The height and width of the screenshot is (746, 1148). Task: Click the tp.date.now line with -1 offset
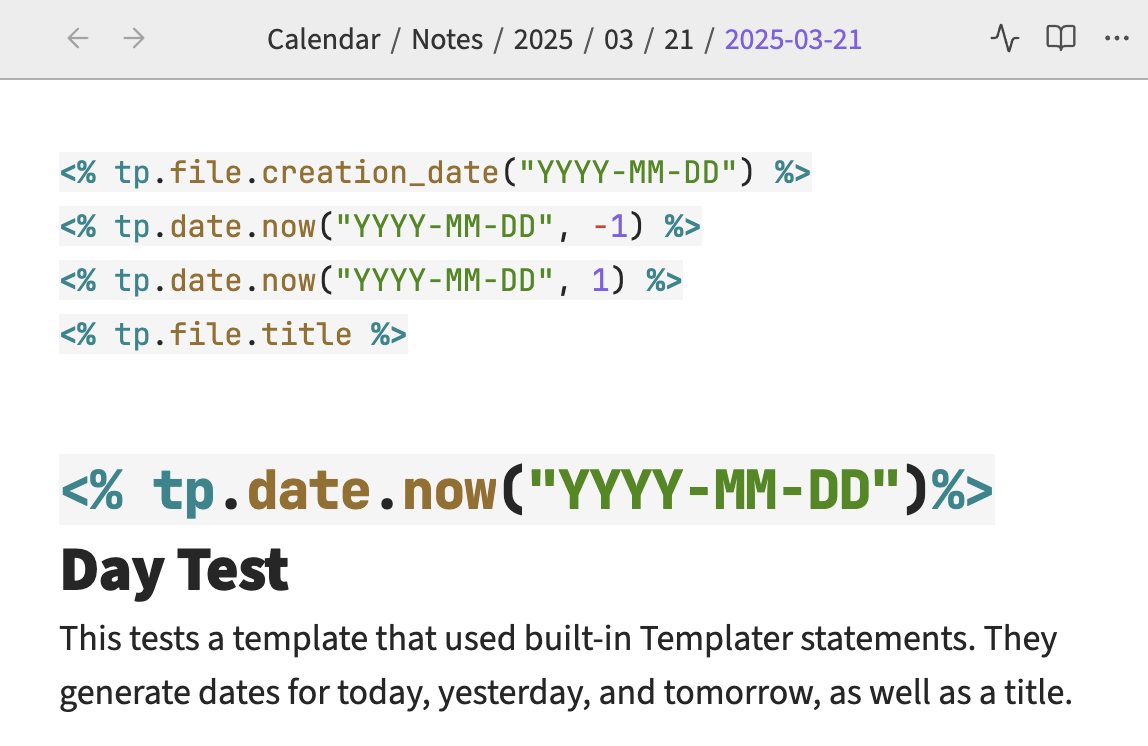380,226
